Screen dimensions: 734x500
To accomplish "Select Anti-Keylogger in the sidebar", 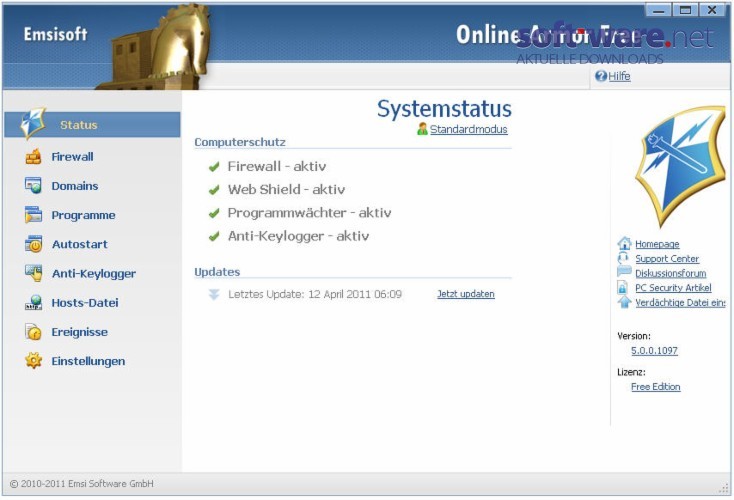I will coord(94,274).
